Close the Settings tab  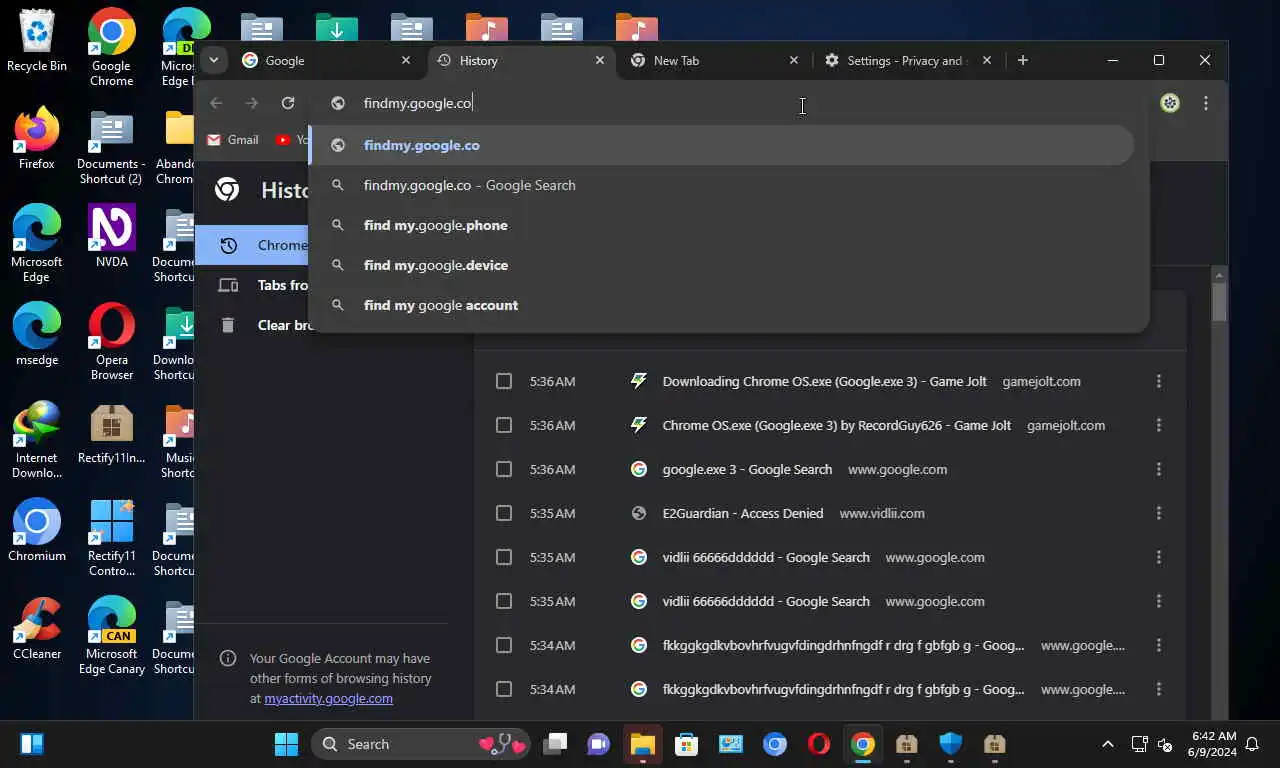987,60
